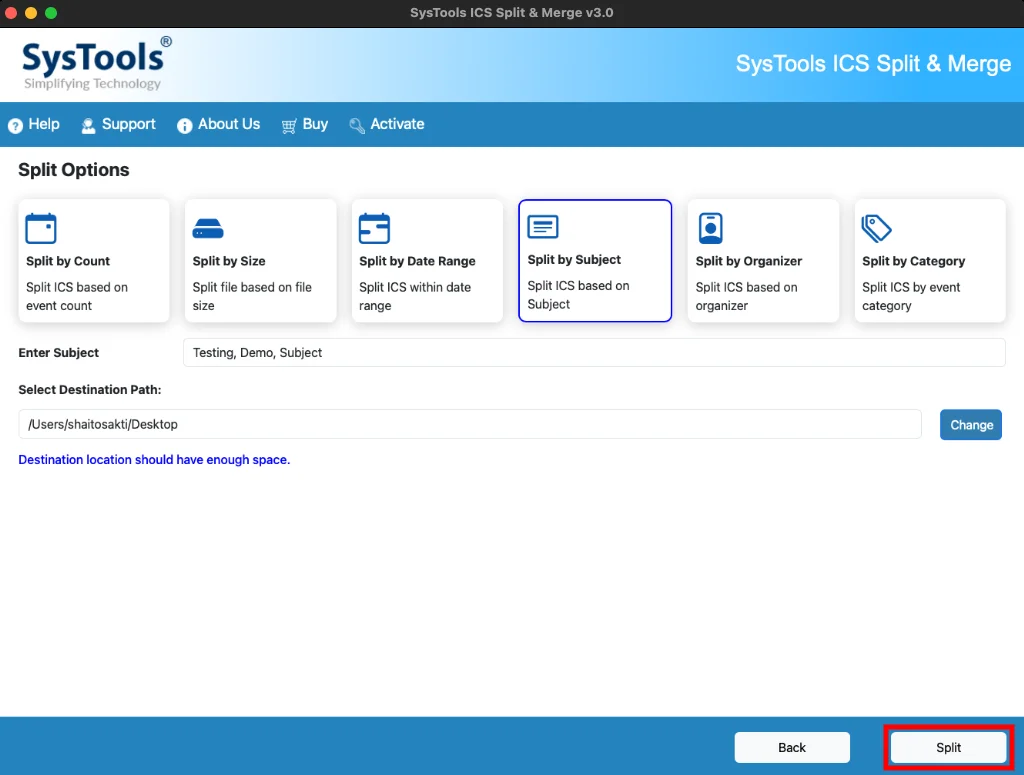1024x775 pixels.
Task: Click the Support person icon
Action: [x=88, y=125]
